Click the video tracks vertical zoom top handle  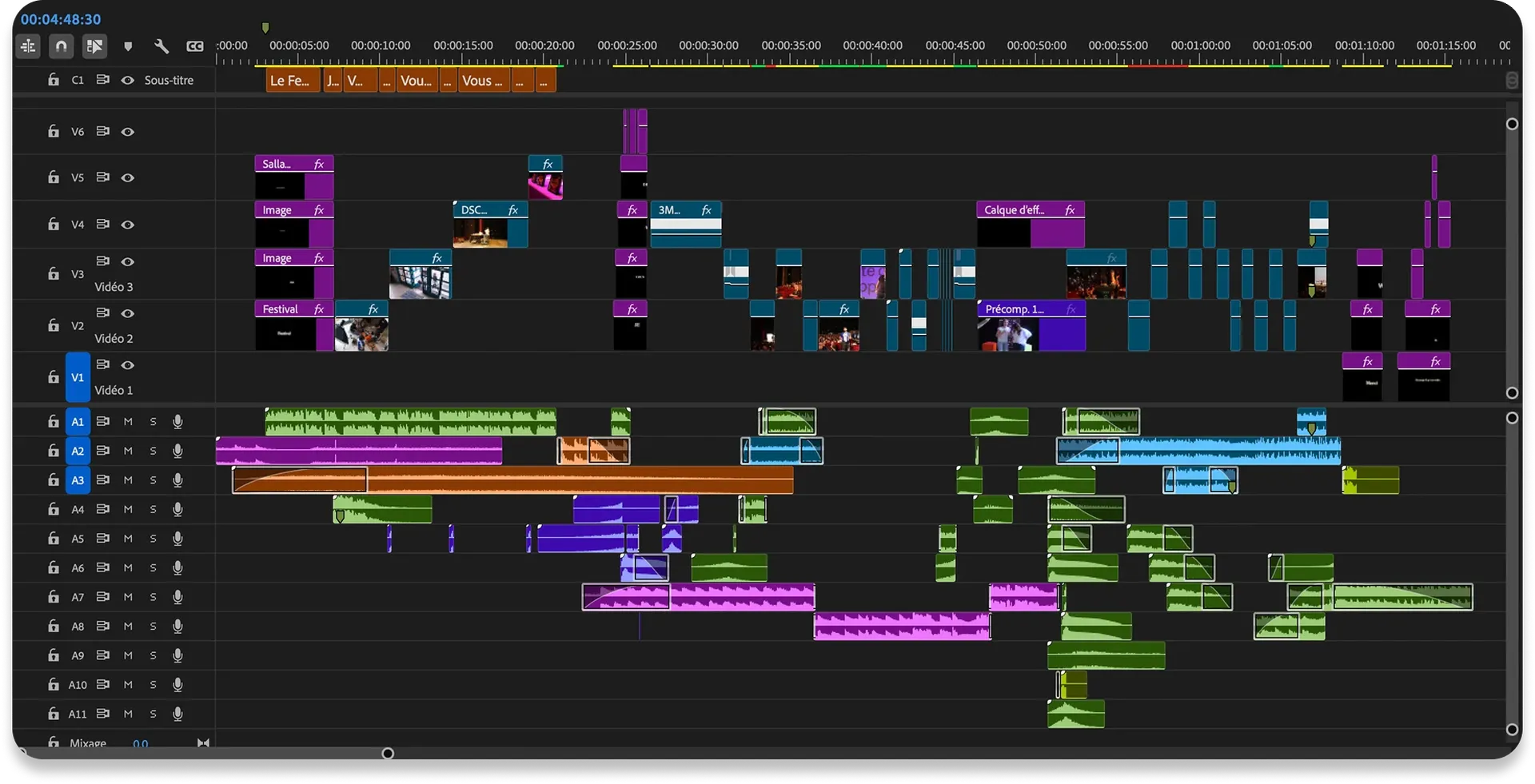pos(1512,124)
